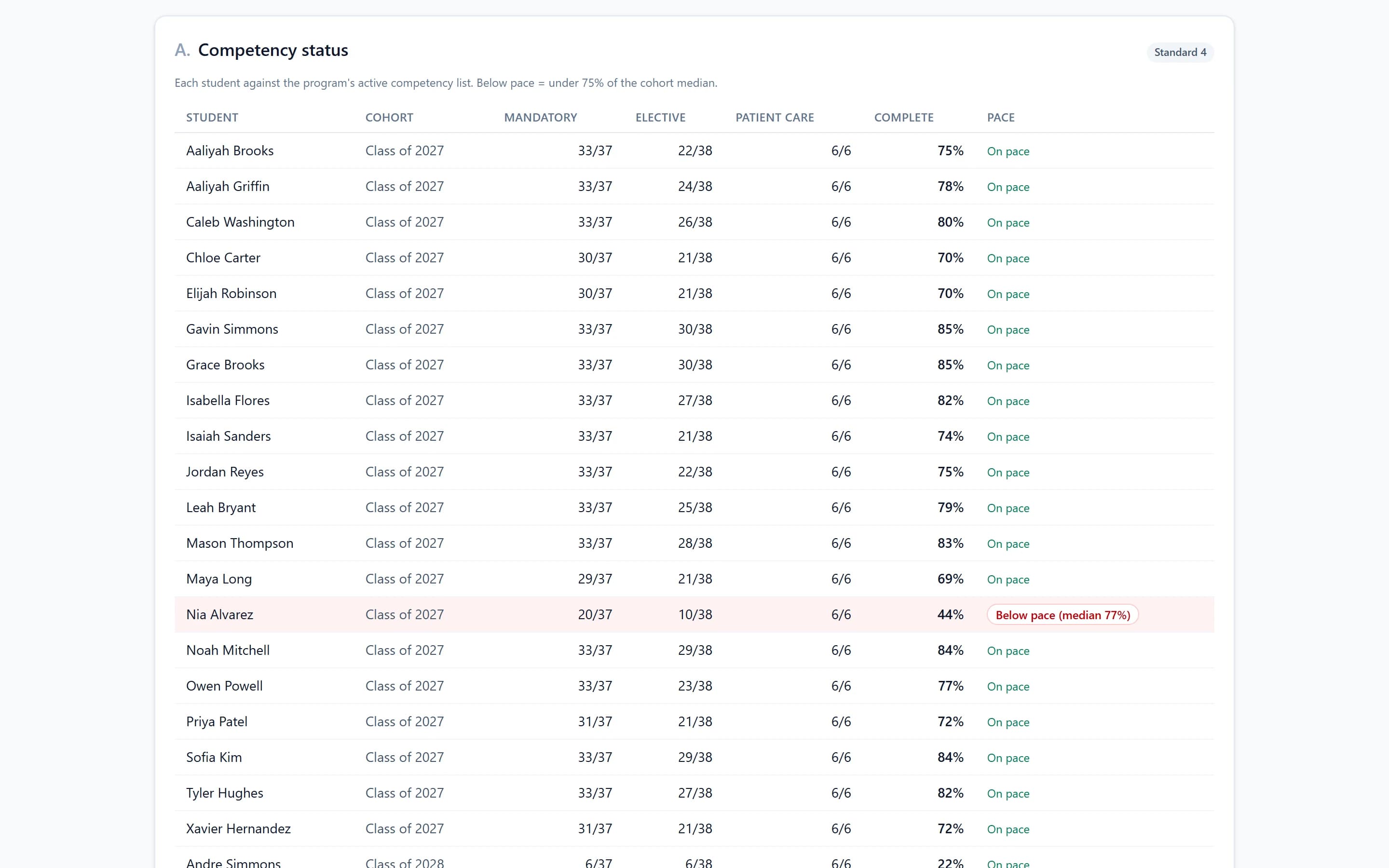
Task: Sort by the PATIENT CARE column header
Action: tap(774, 118)
